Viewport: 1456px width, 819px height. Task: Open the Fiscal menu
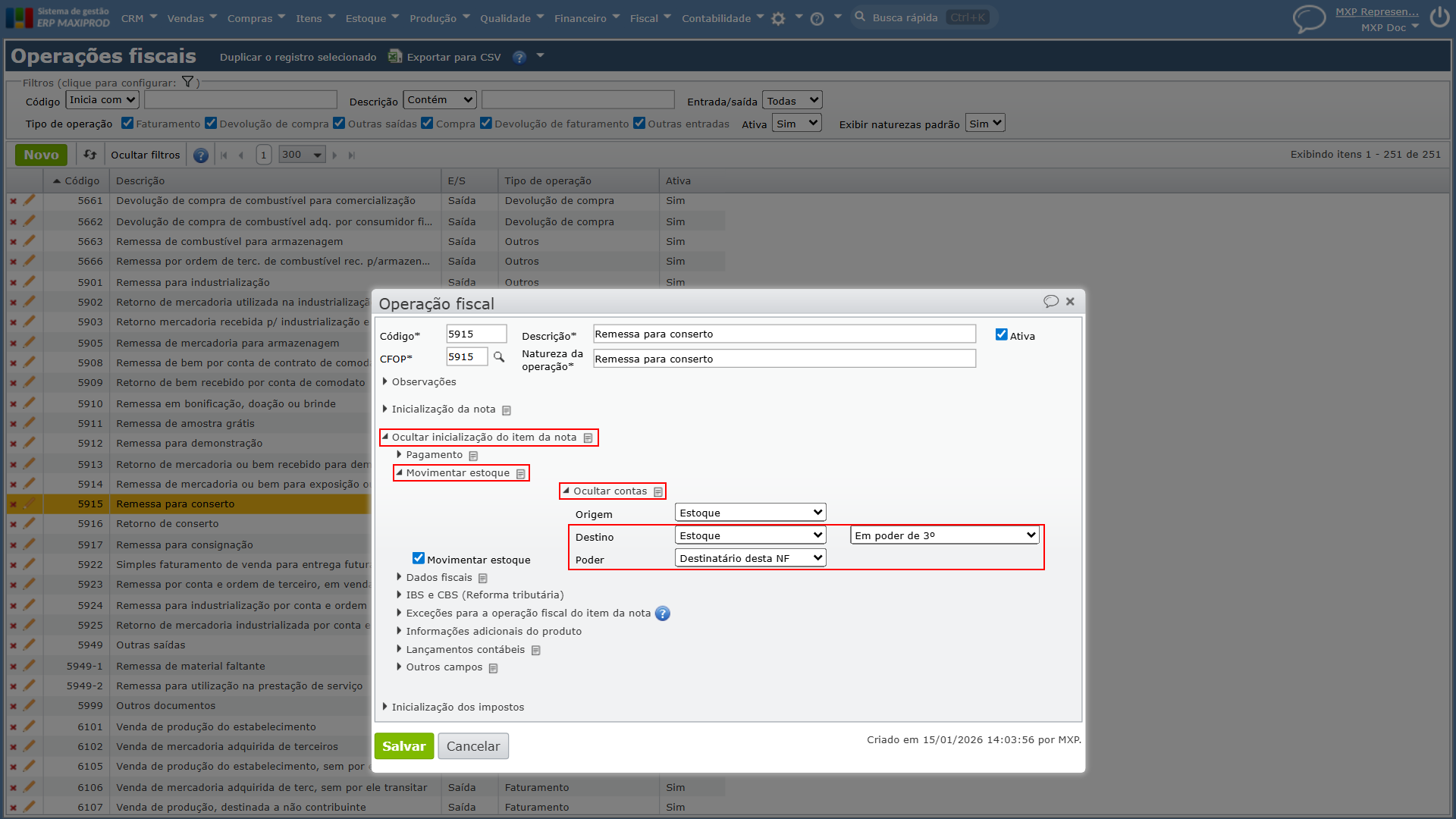coord(650,18)
